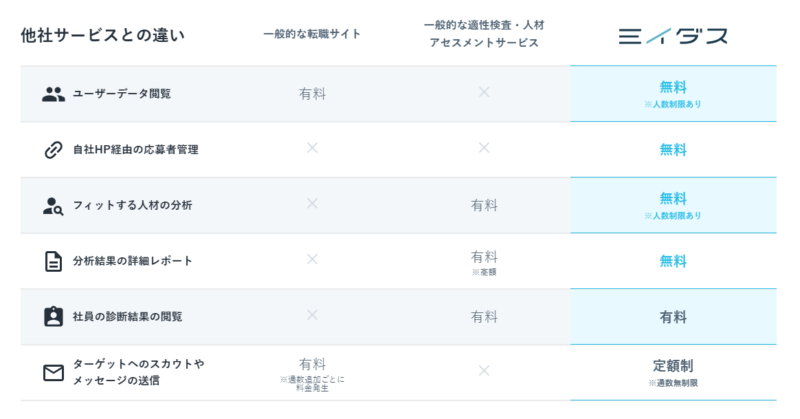Click the 有料 cell under 転職サイト for ユーザーデータ閲覧
The width and height of the screenshot is (800, 419).
tap(312, 94)
